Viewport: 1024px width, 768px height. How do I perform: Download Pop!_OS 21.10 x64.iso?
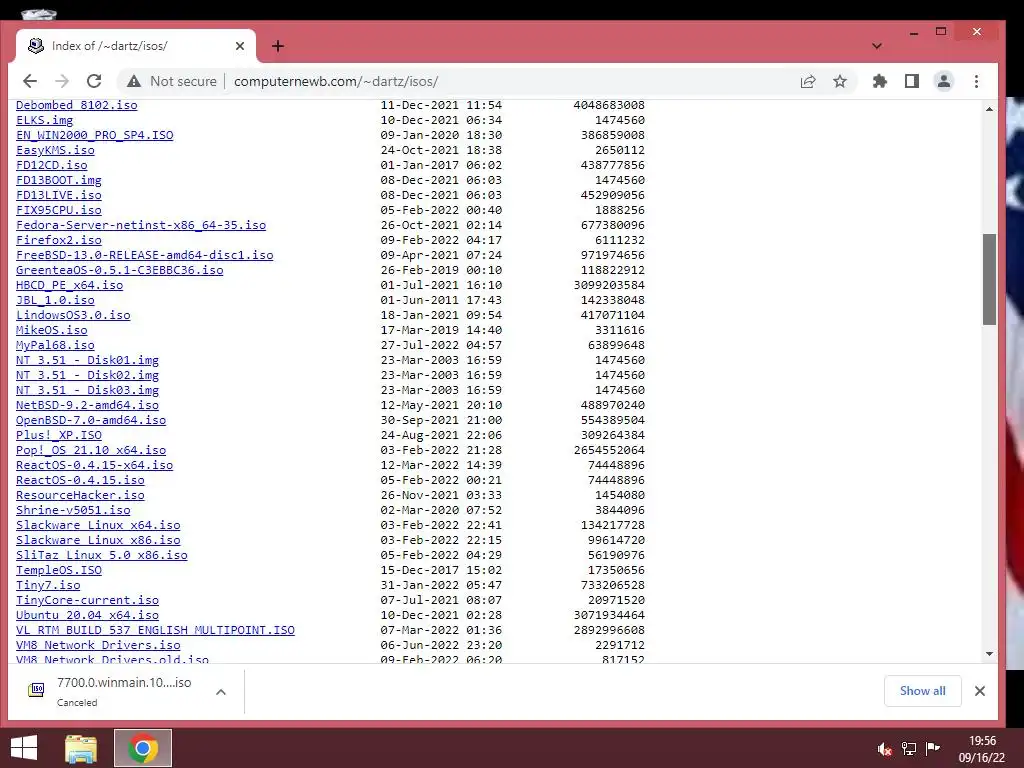(x=91, y=451)
